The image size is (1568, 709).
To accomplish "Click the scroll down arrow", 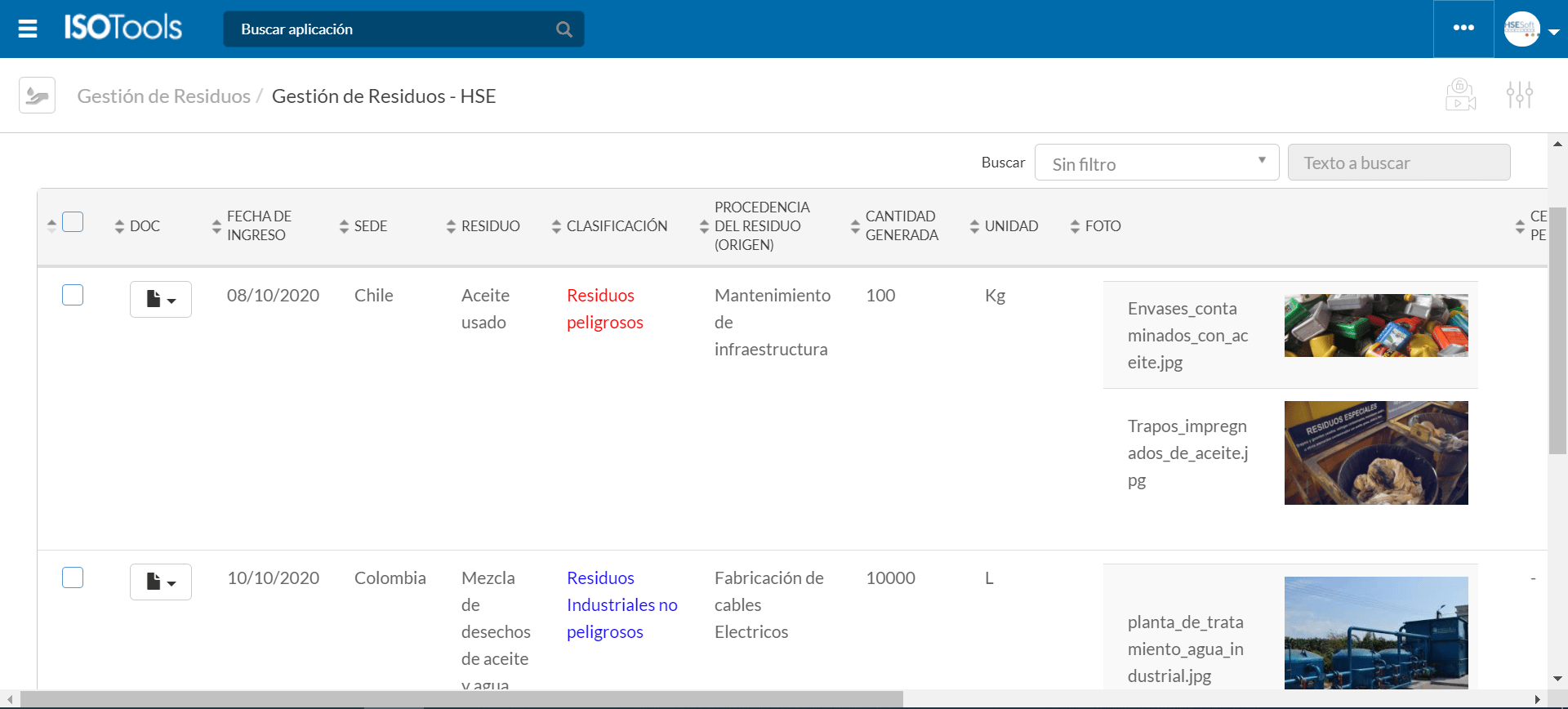I will point(1557,679).
